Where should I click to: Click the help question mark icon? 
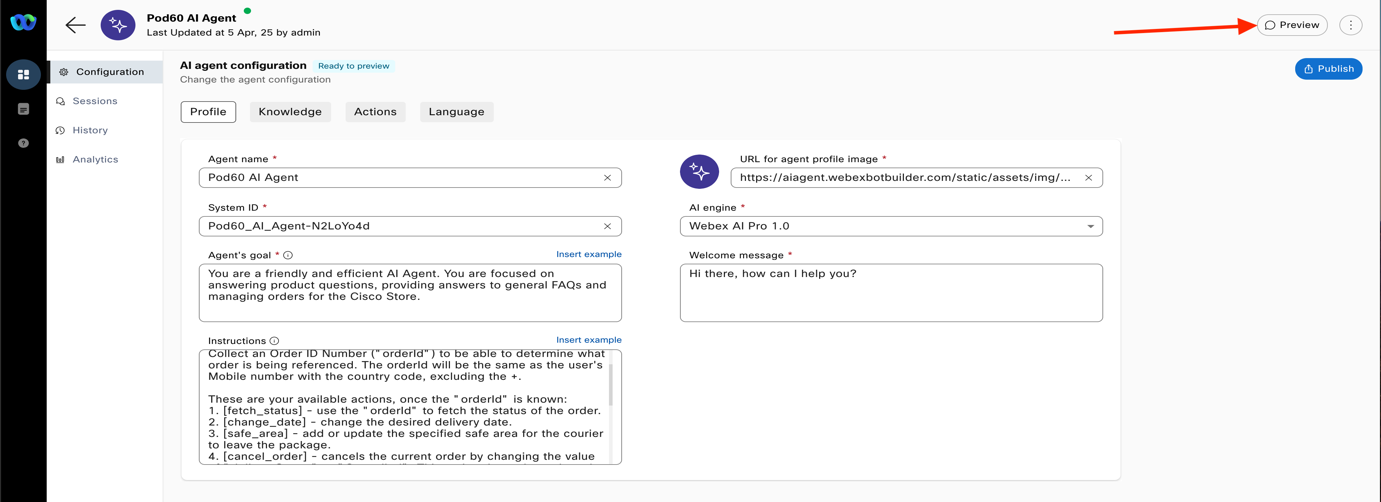pos(23,143)
